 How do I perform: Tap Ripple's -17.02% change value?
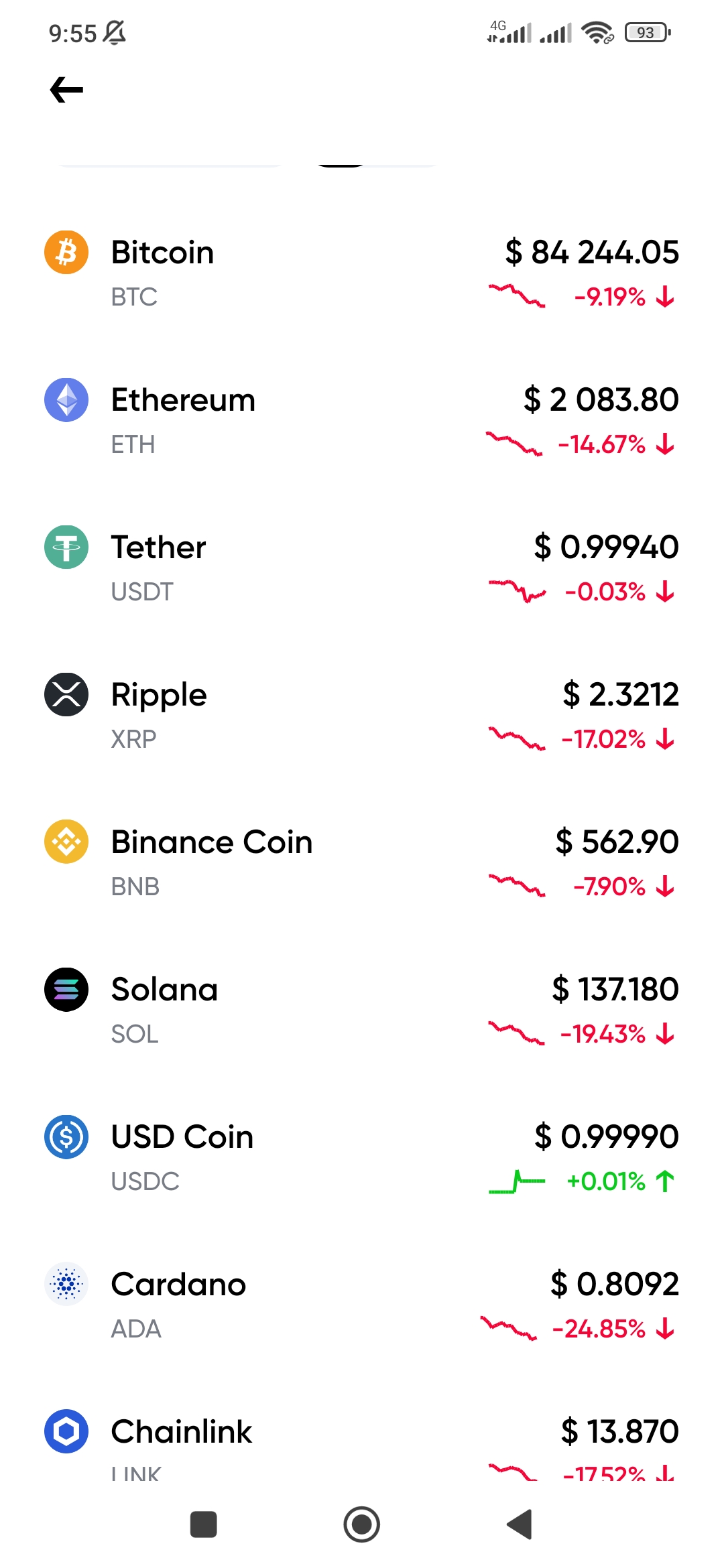tap(604, 739)
